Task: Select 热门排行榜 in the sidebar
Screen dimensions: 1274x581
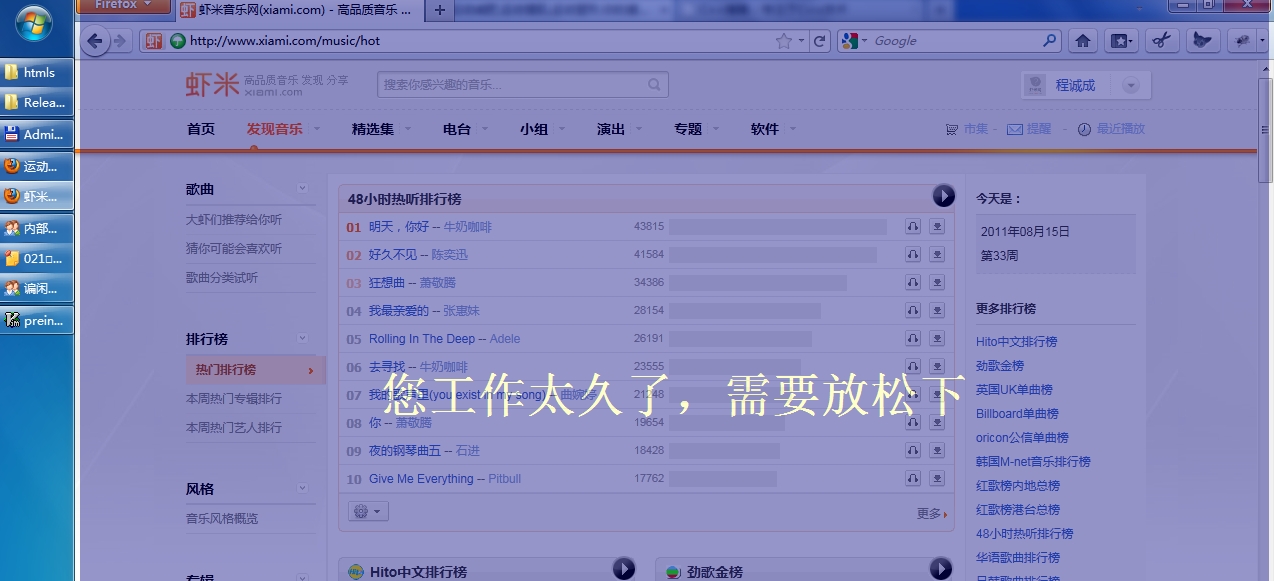Action: point(255,370)
